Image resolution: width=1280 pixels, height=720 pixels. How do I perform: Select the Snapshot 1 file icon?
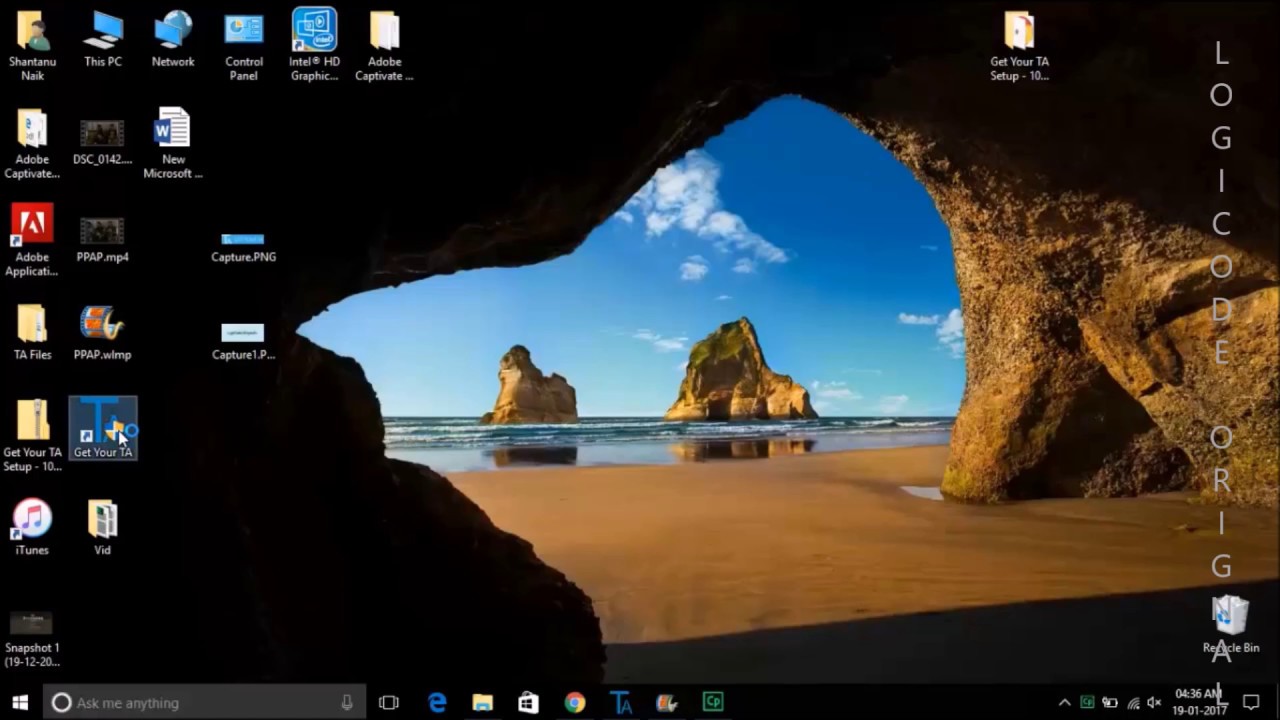point(32,637)
